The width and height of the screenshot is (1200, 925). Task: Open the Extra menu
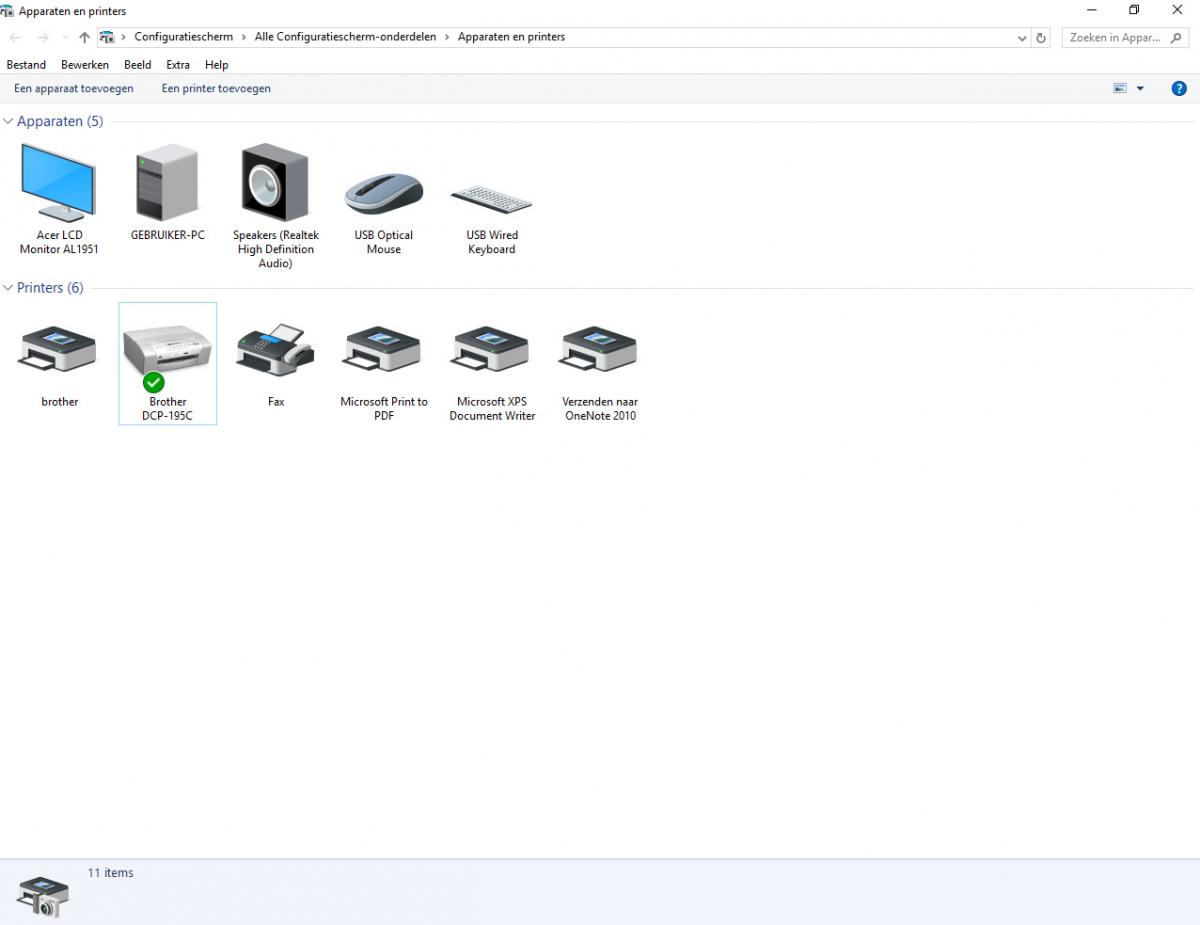point(178,64)
